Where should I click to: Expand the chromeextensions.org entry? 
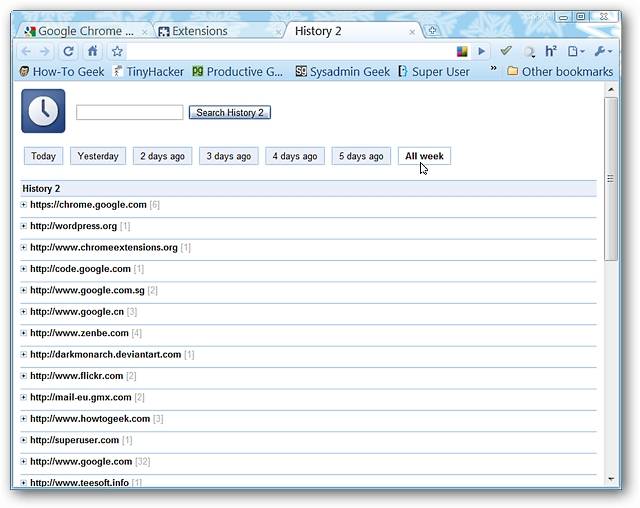24,248
